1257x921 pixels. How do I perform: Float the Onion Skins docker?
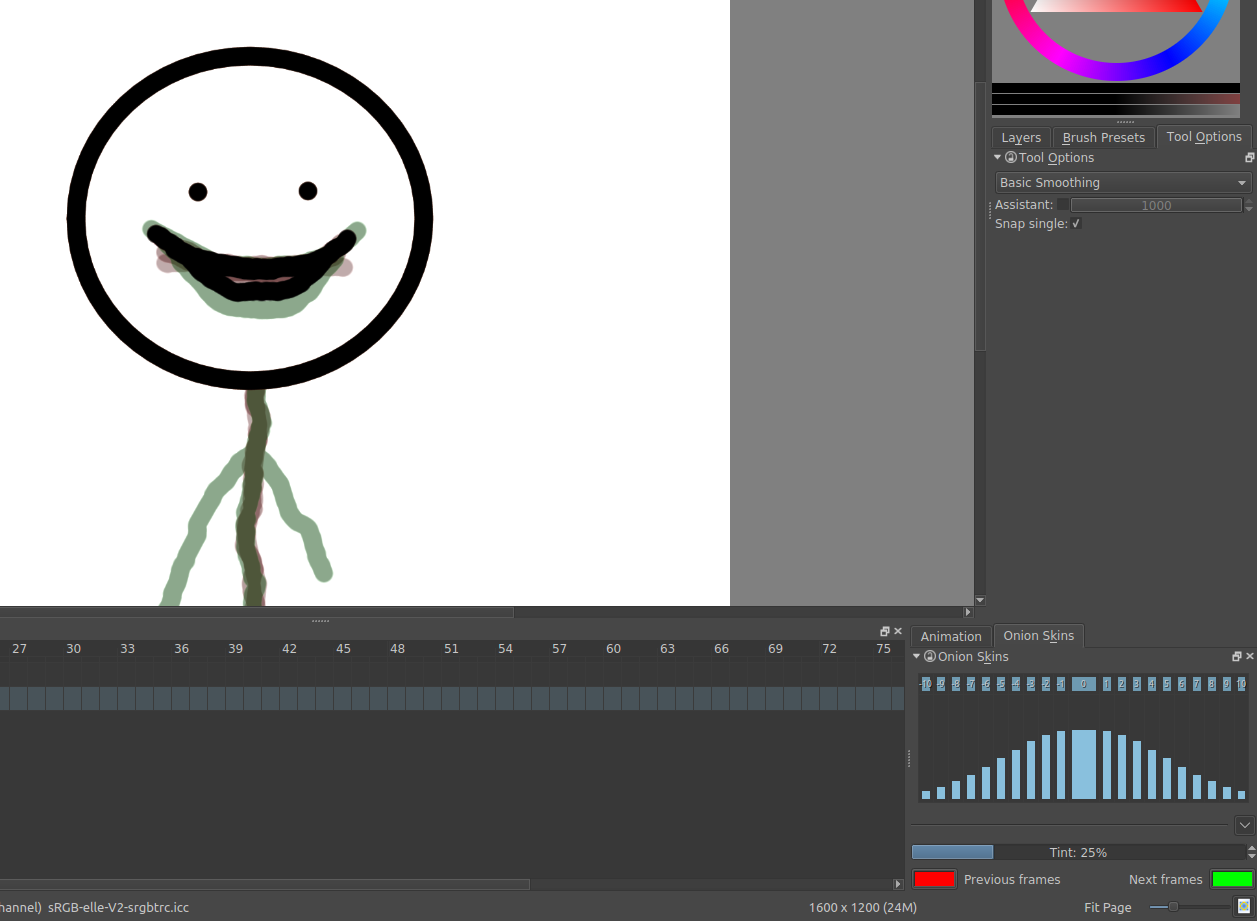point(1237,657)
